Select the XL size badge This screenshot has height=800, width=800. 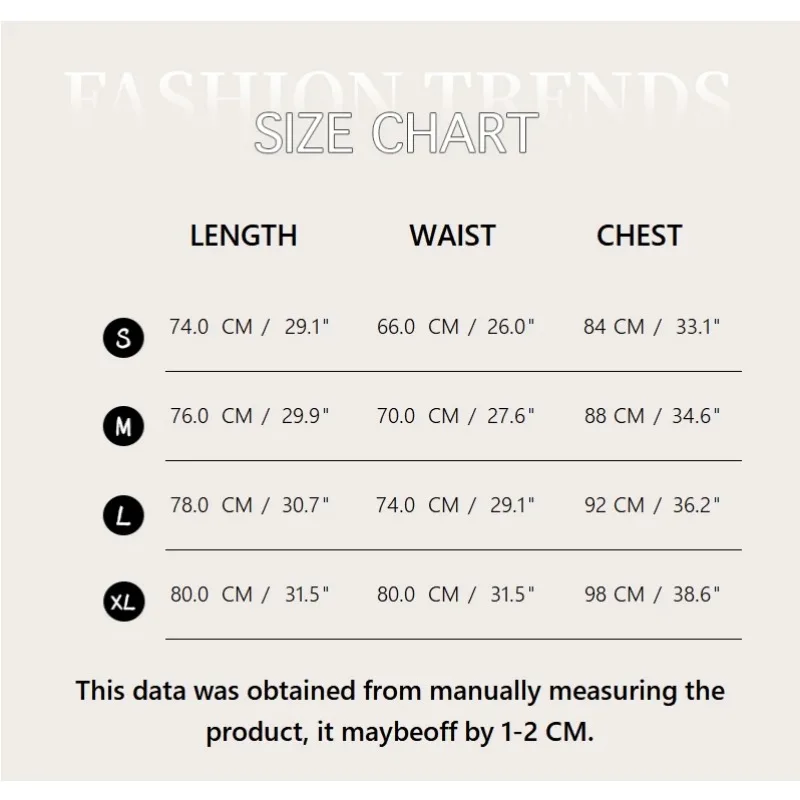[123, 603]
